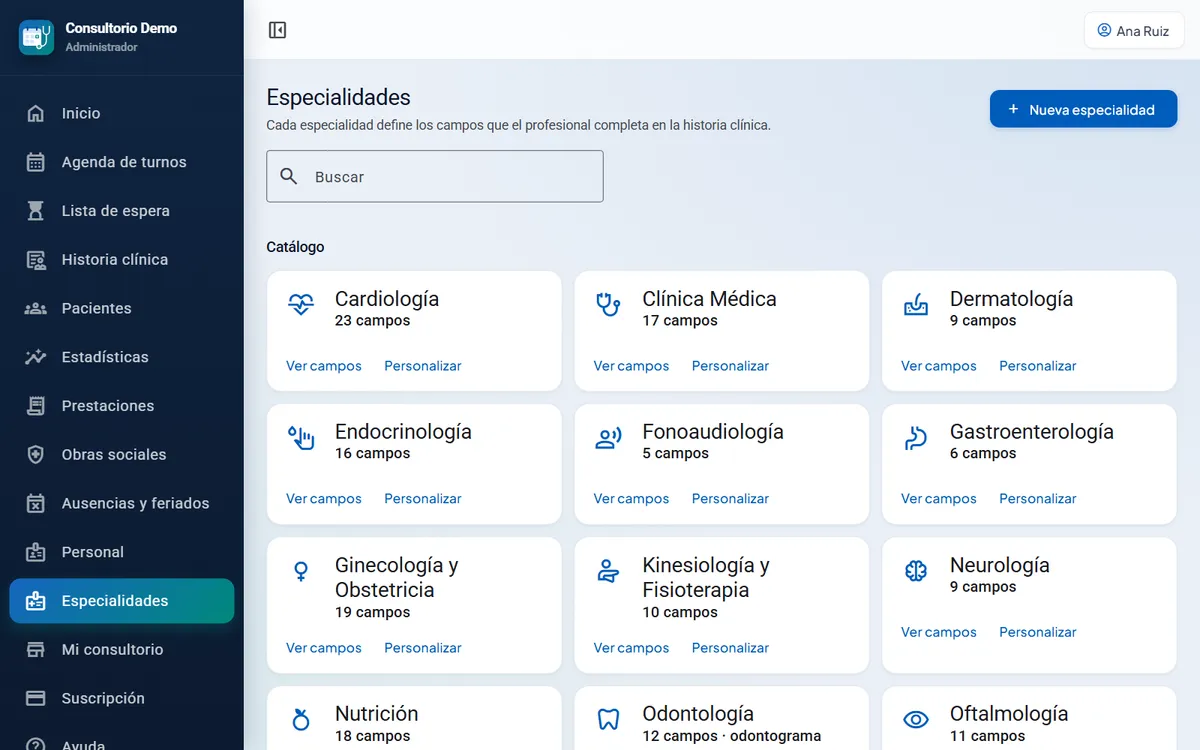Click Personalizar for Endocrinología
The height and width of the screenshot is (750, 1200).
(x=423, y=499)
